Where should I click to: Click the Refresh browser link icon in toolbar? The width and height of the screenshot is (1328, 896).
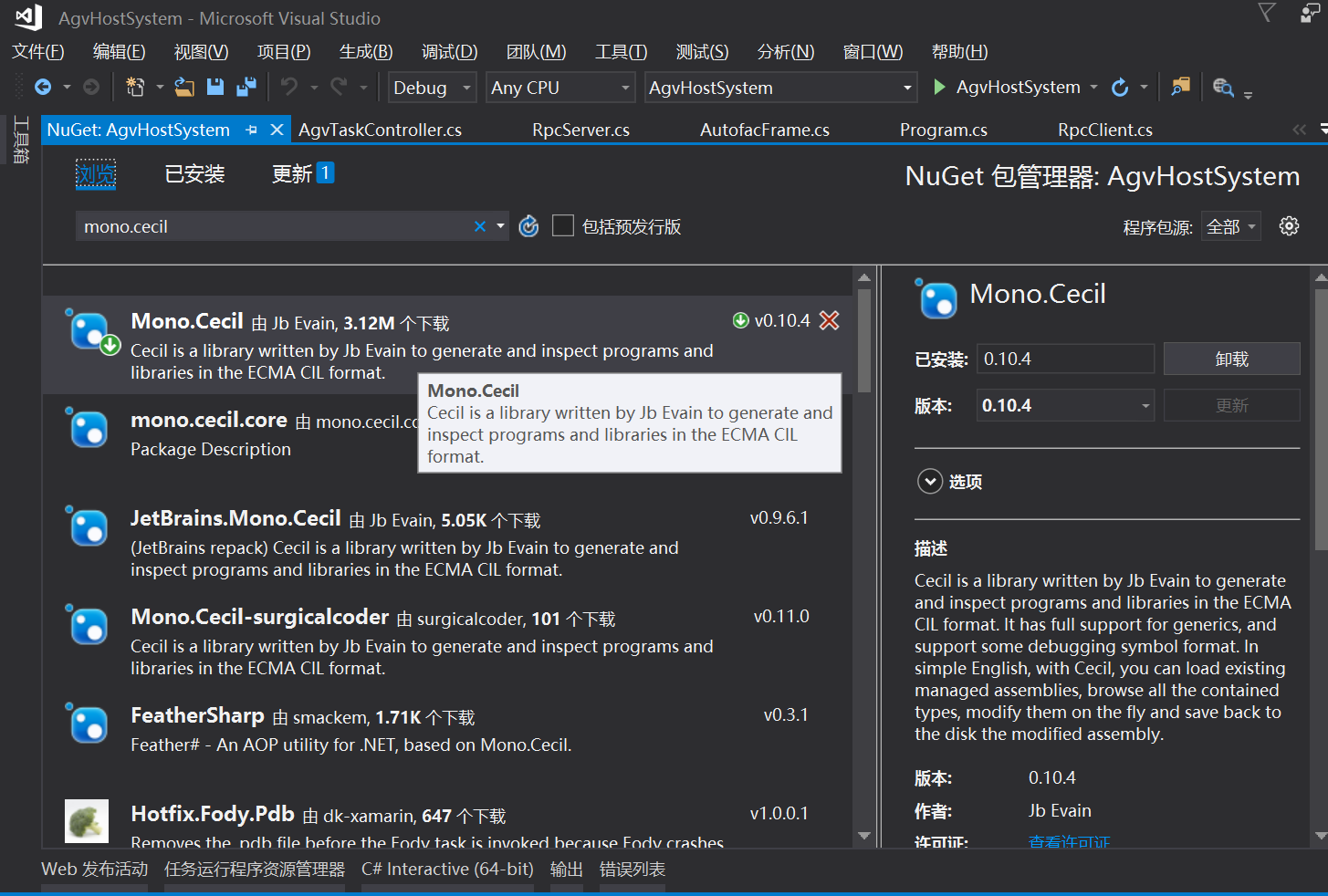[1120, 88]
